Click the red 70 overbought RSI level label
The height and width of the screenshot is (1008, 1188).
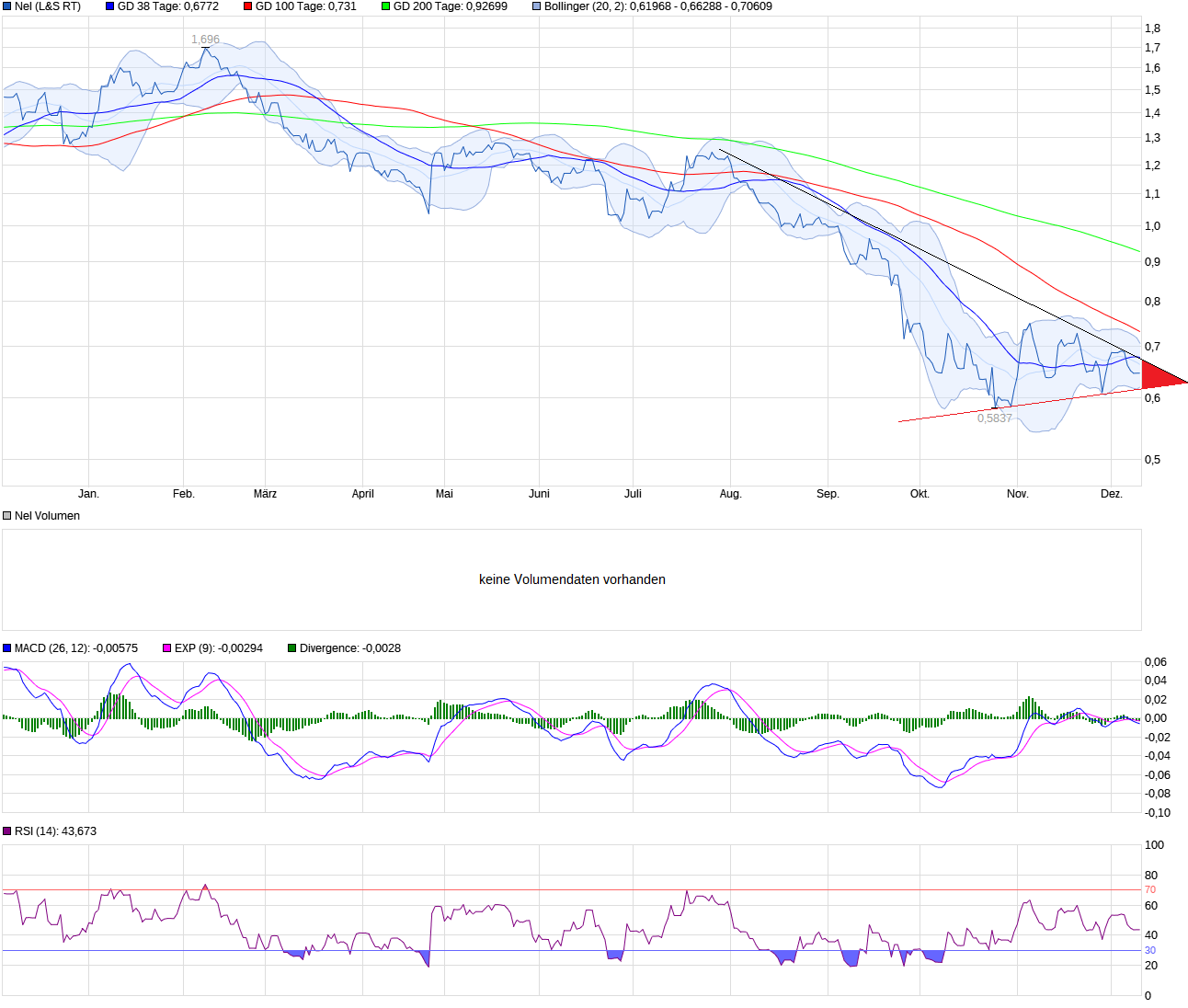(x=1150, y=890)
